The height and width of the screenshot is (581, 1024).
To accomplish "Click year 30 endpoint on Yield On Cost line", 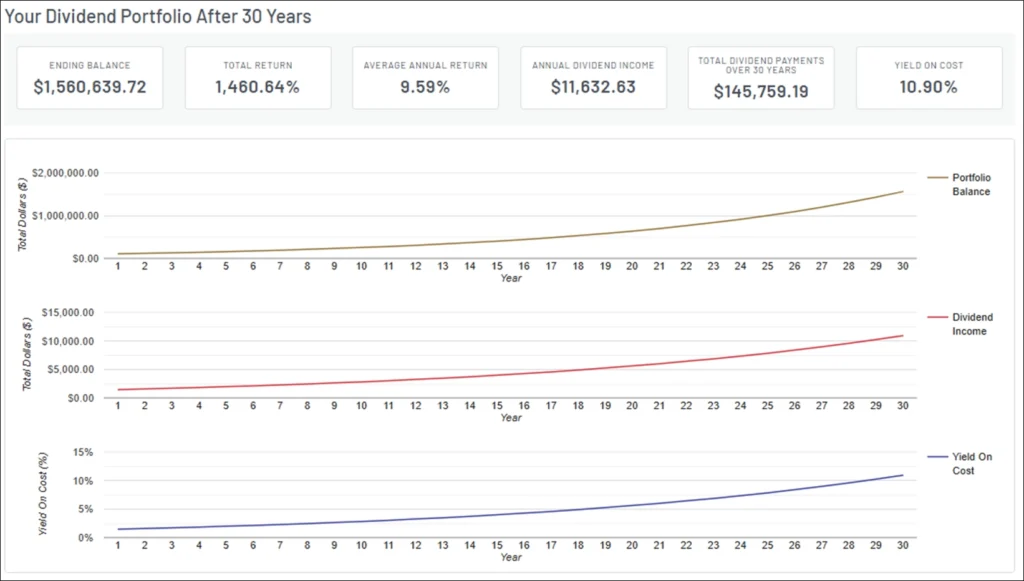I will point(903,475).
